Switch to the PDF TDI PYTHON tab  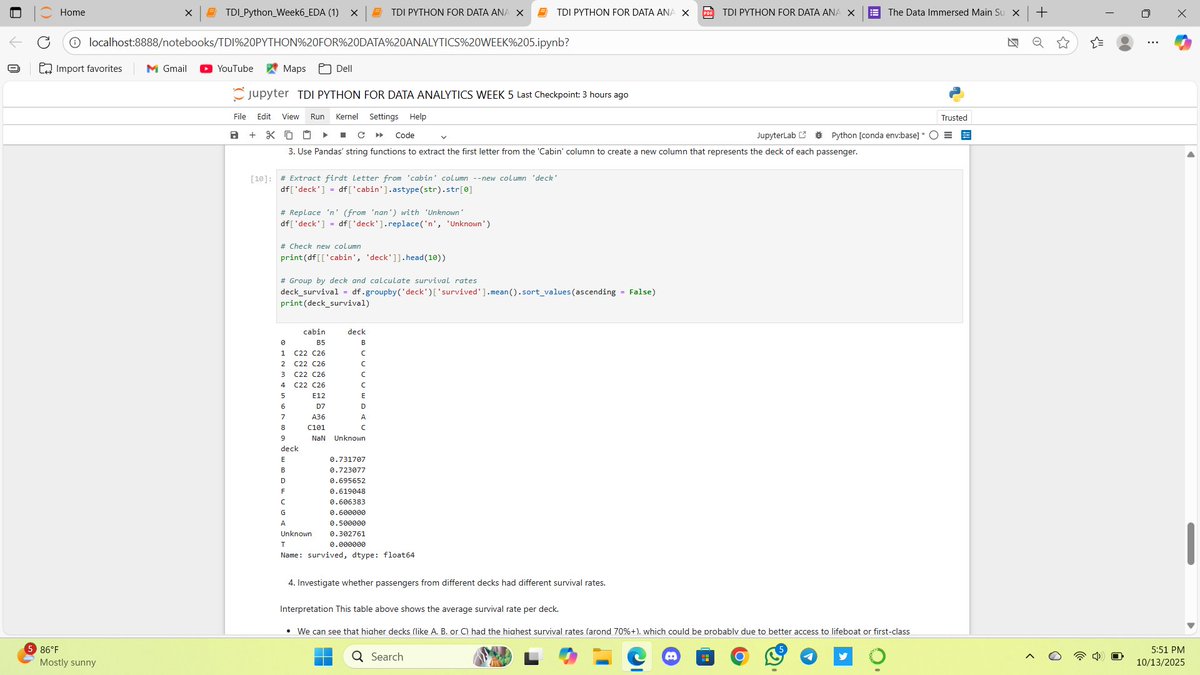[x=777, y=12]
